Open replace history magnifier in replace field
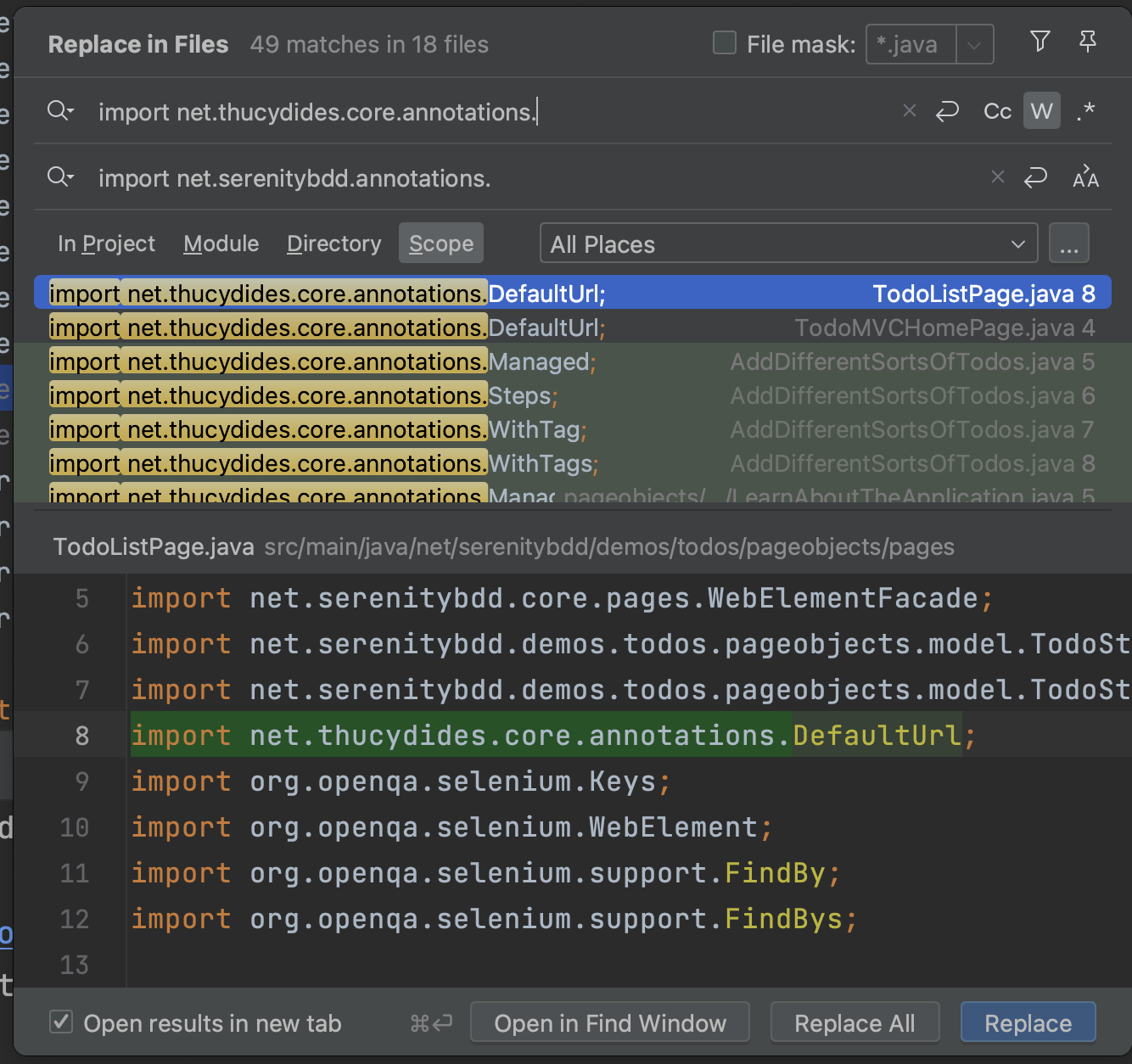 (x=60, y=177)
